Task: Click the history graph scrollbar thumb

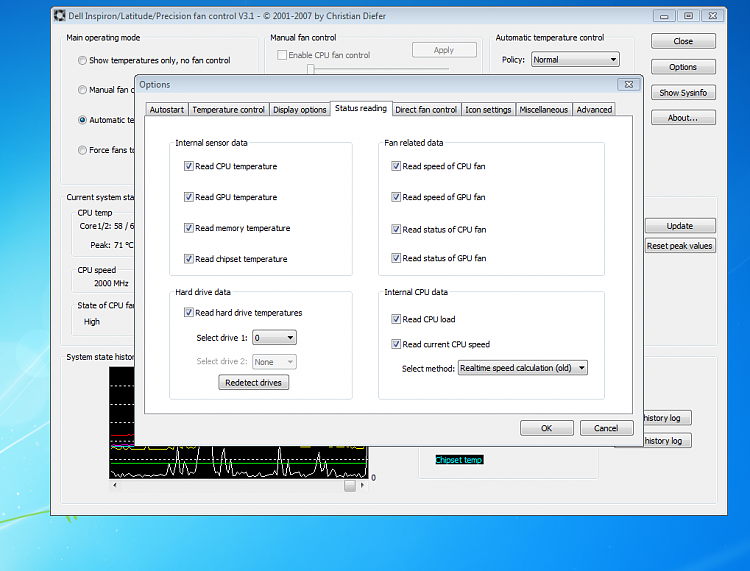Action: [350, 485]
